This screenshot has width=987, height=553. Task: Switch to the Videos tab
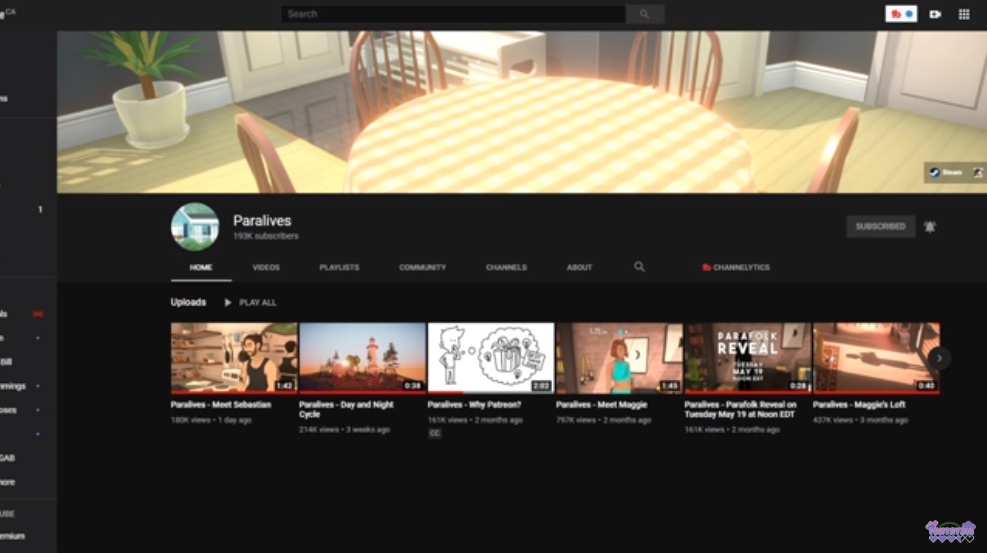266,268
